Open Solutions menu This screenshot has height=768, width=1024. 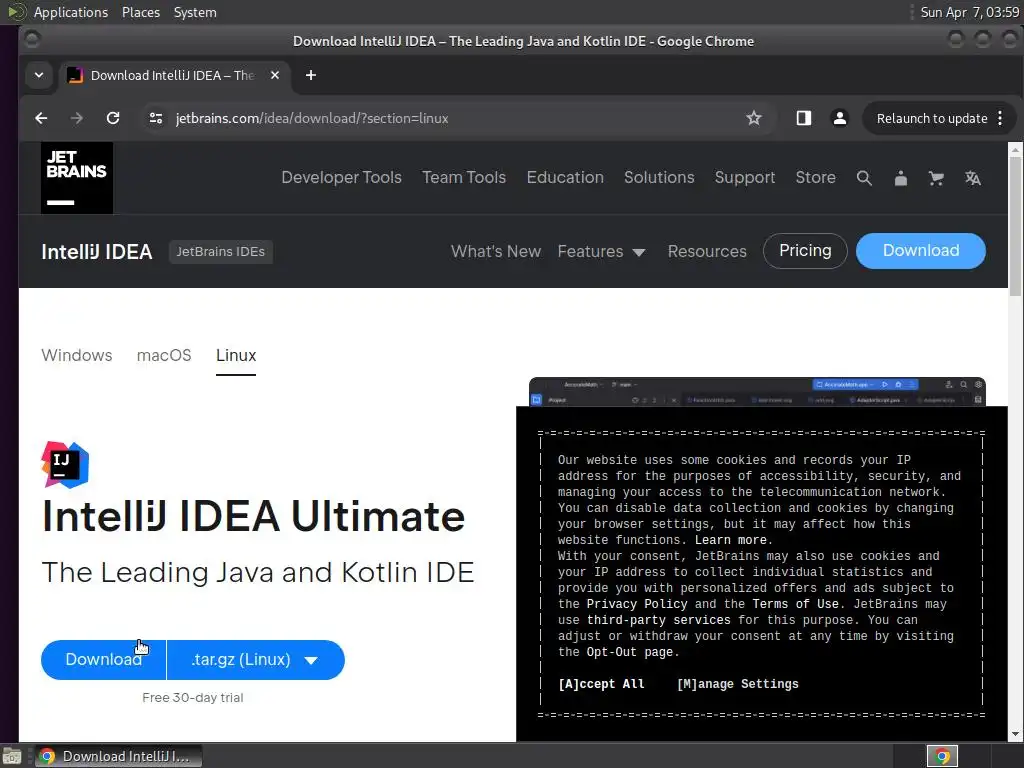659,178
